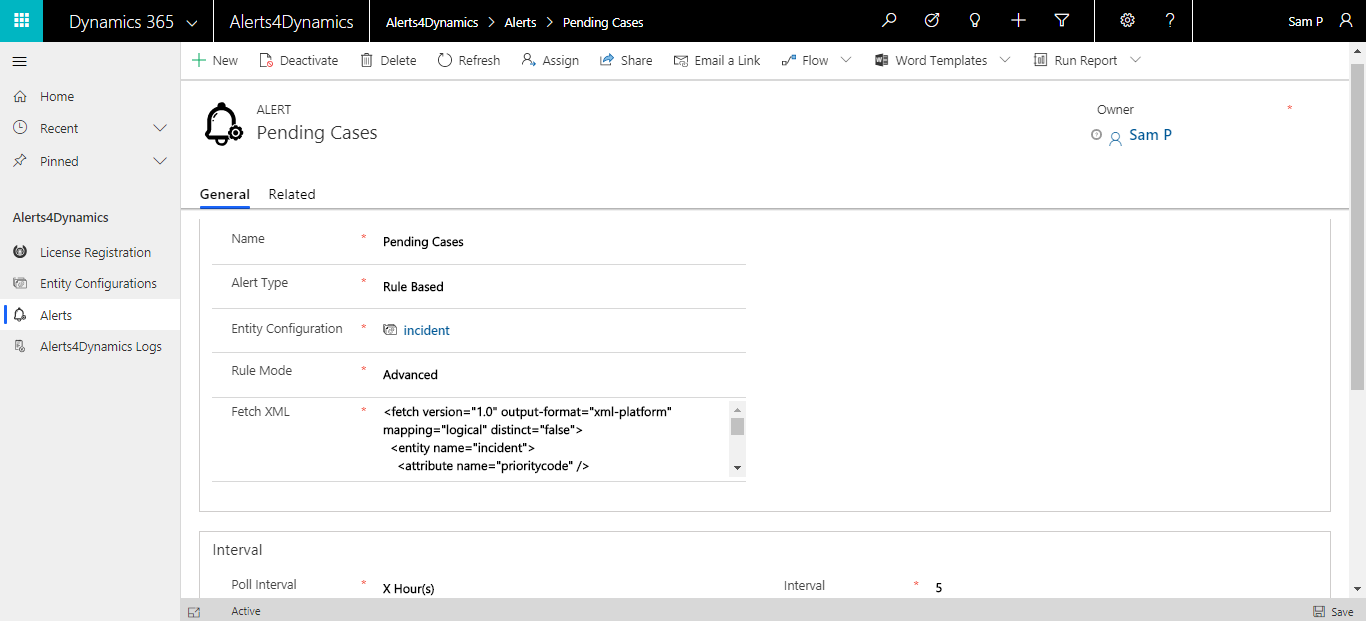Open the incident entity configuration link
The height and width of the screenshot is (621, 1366).
[x=426, y=330]
